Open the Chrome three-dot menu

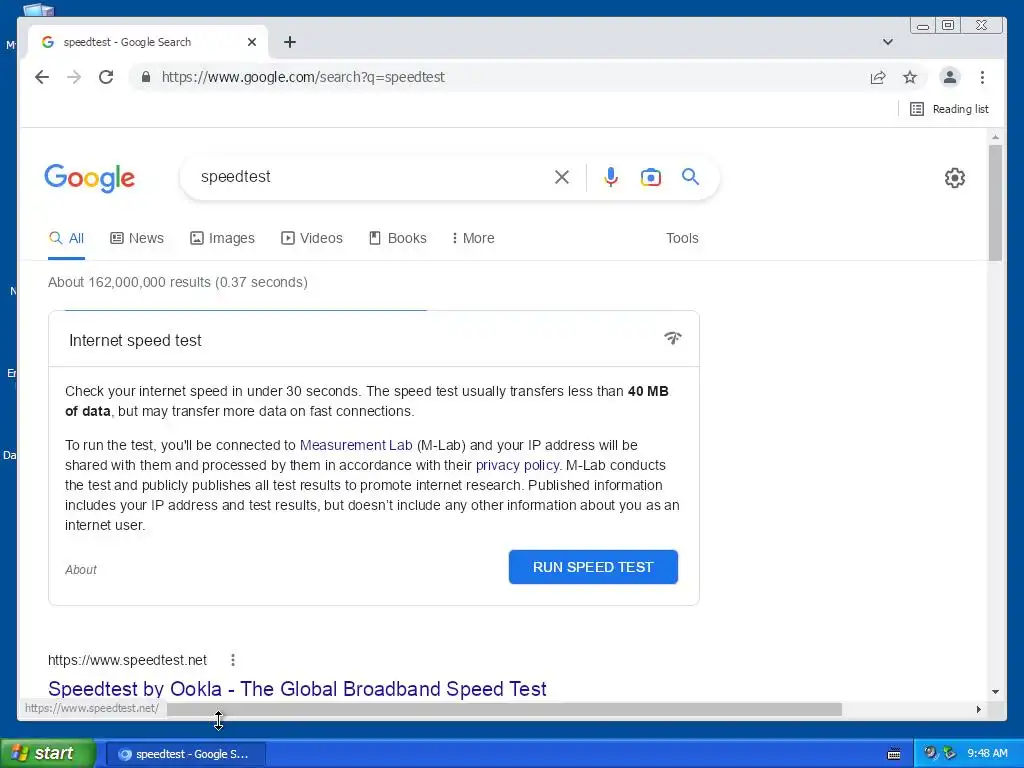982,77
